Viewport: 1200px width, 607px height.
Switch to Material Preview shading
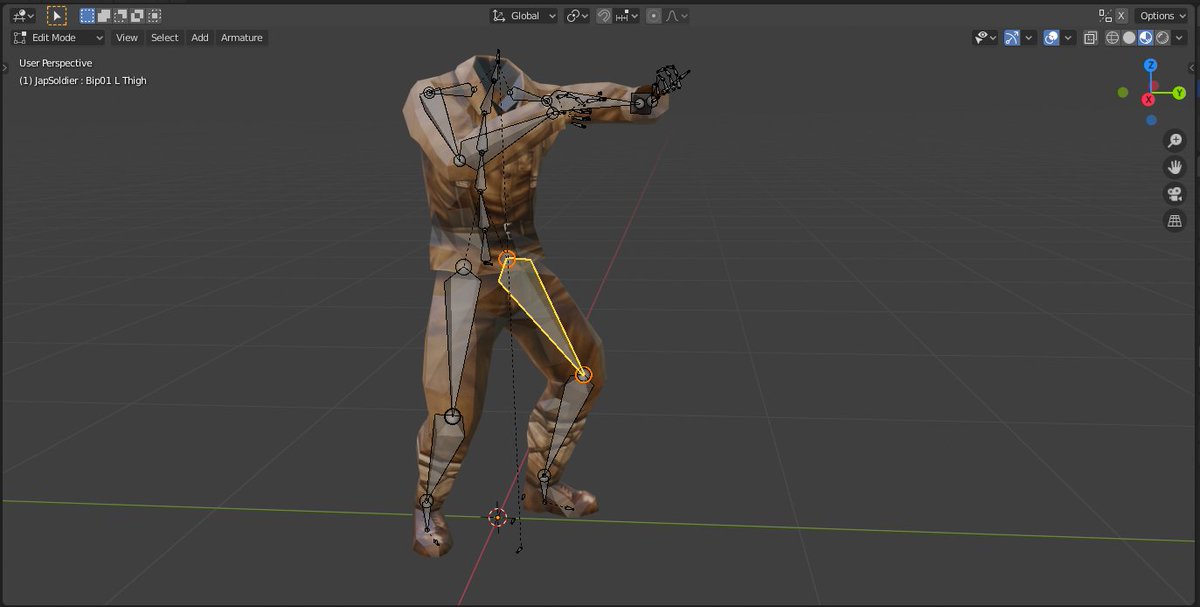pyautogui.click(x=1146, y=38)
